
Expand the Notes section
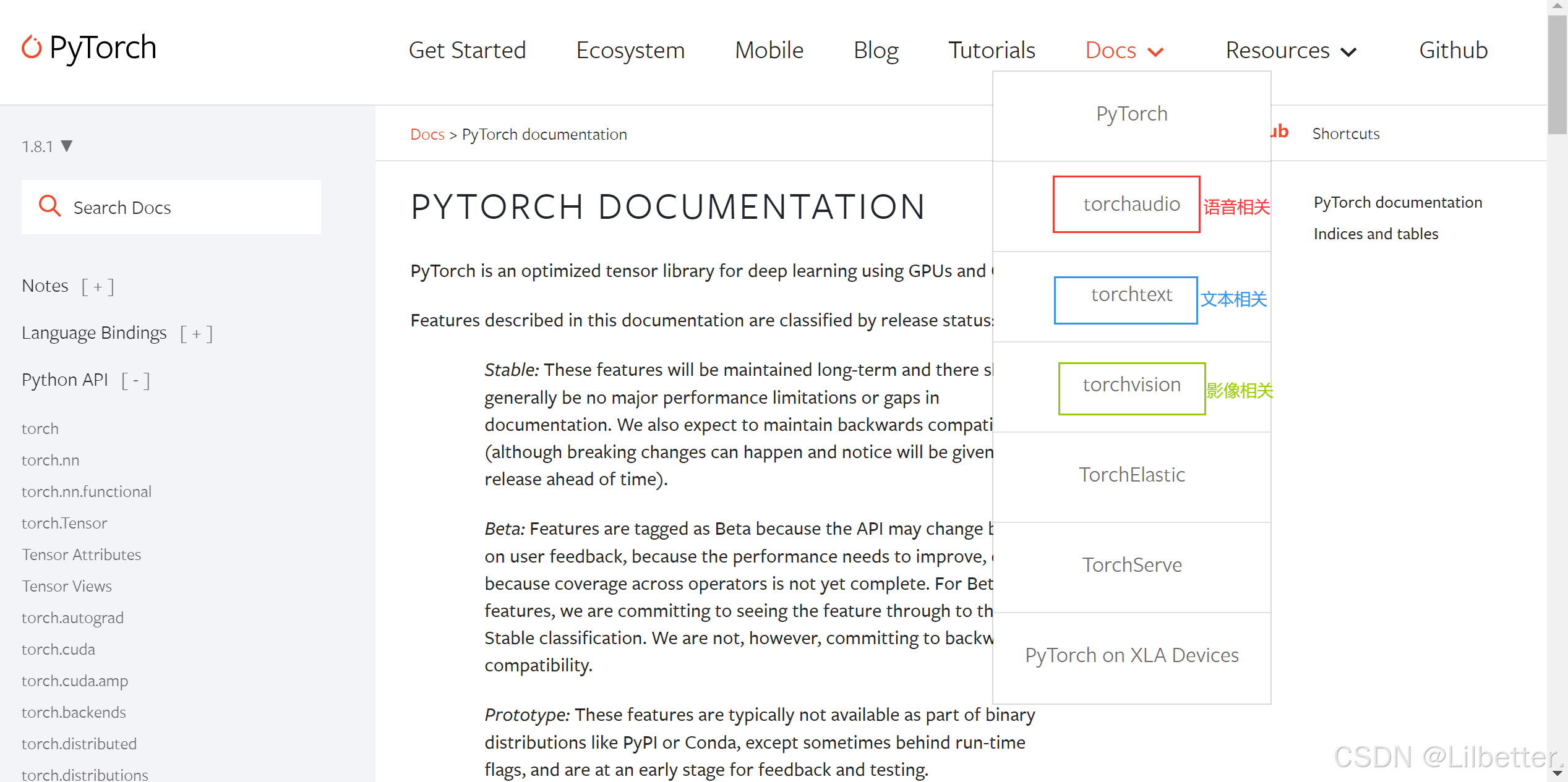tap(98, 286)
